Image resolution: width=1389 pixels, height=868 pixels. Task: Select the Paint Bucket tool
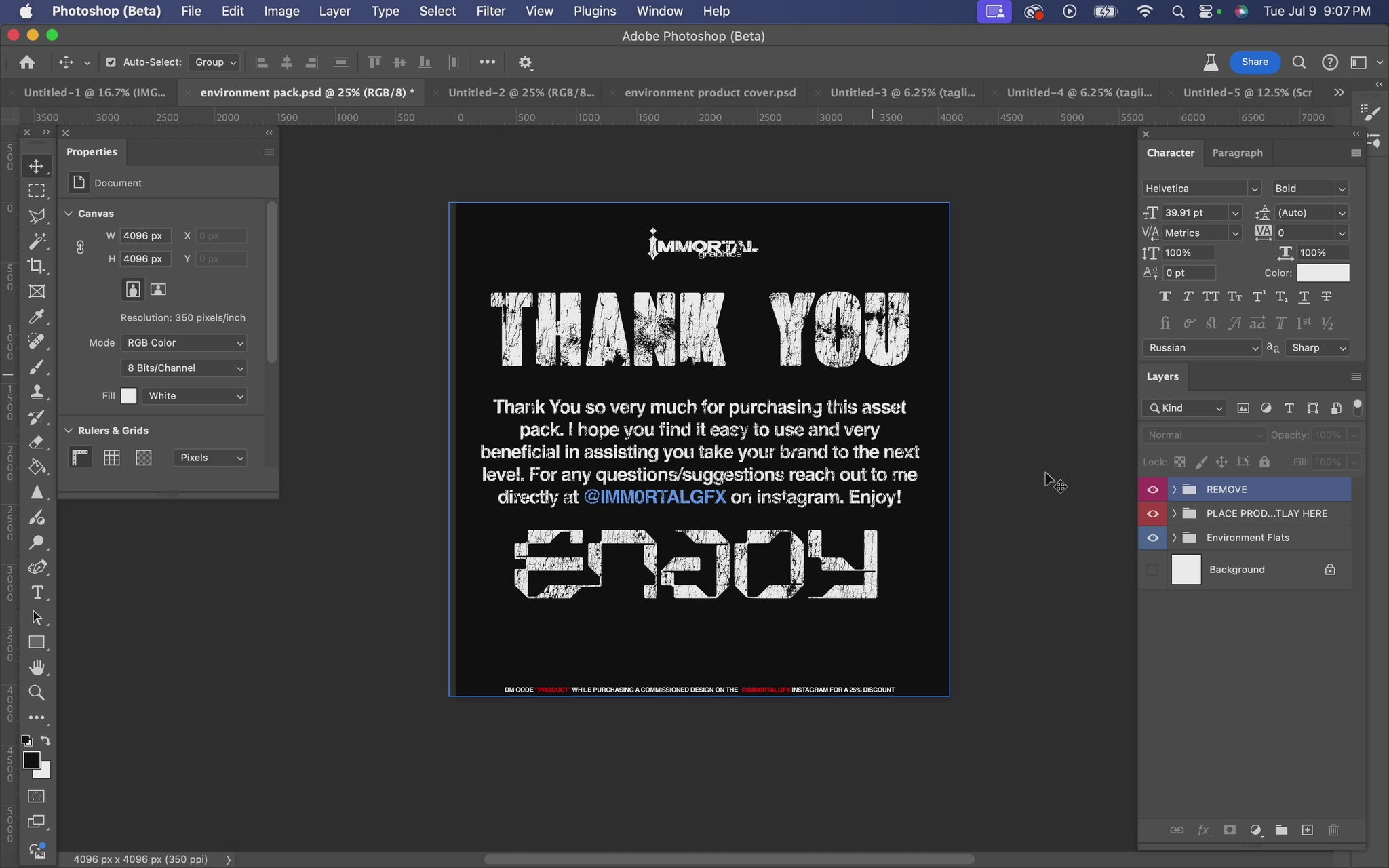tap(37, 467)
